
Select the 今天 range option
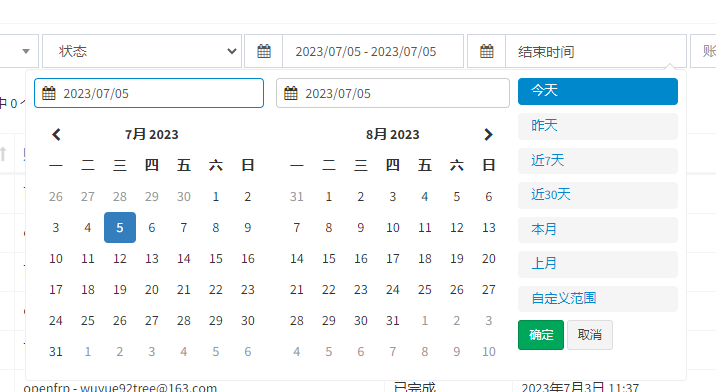(598, 91)
